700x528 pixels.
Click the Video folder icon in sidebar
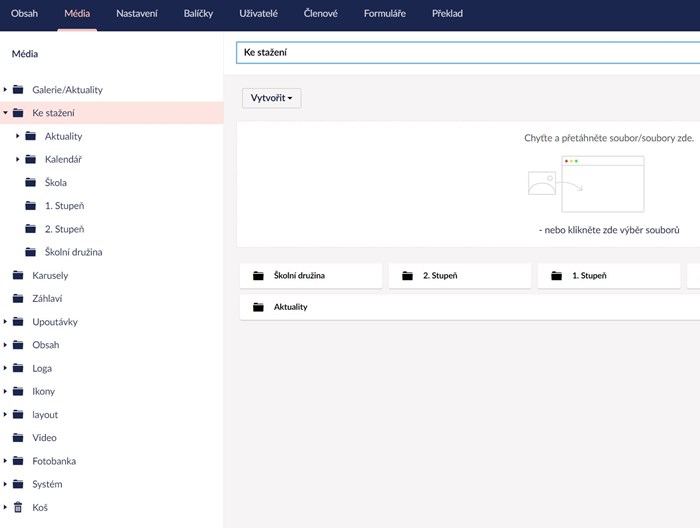18,438
